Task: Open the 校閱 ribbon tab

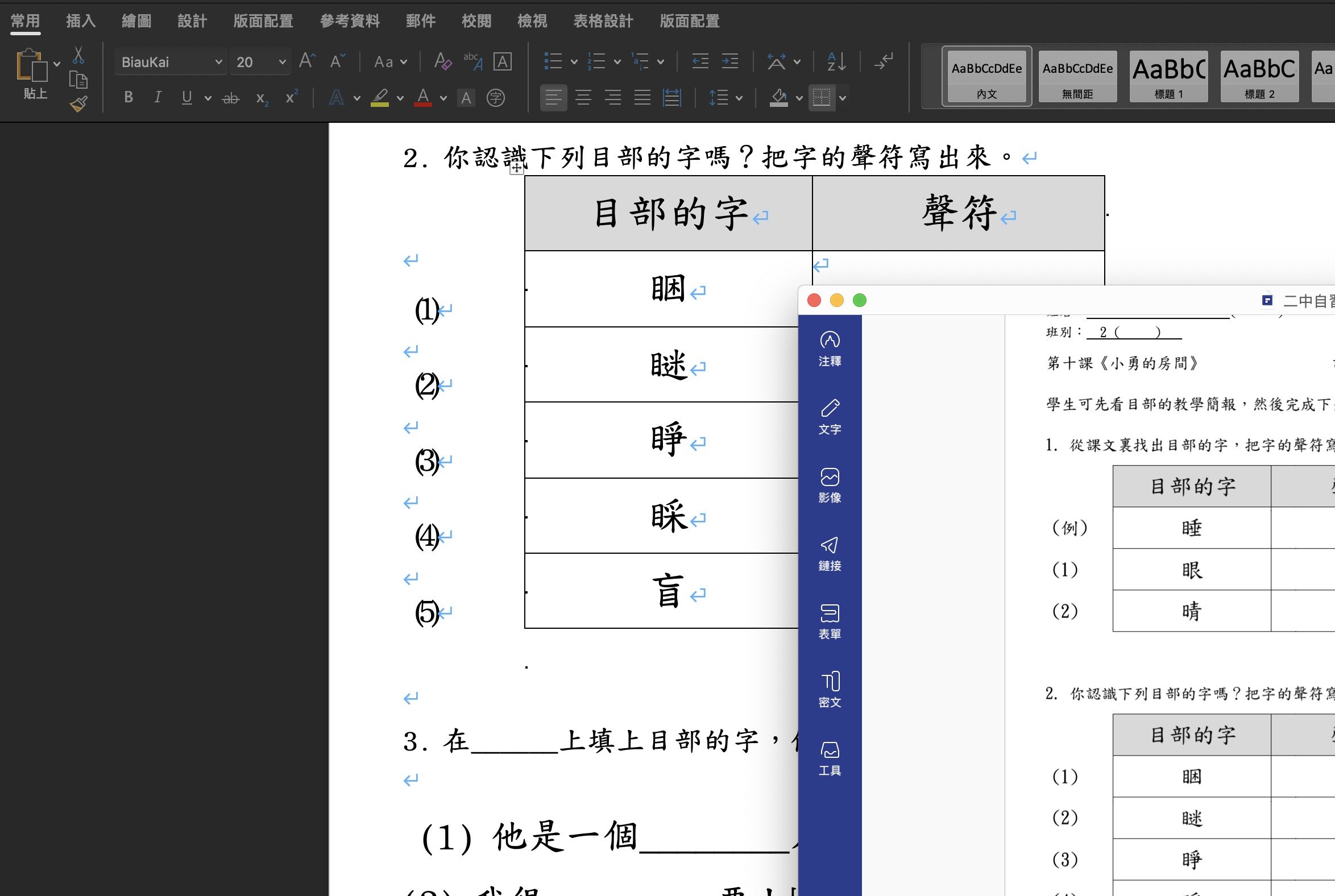Action: tap(476, 21)
